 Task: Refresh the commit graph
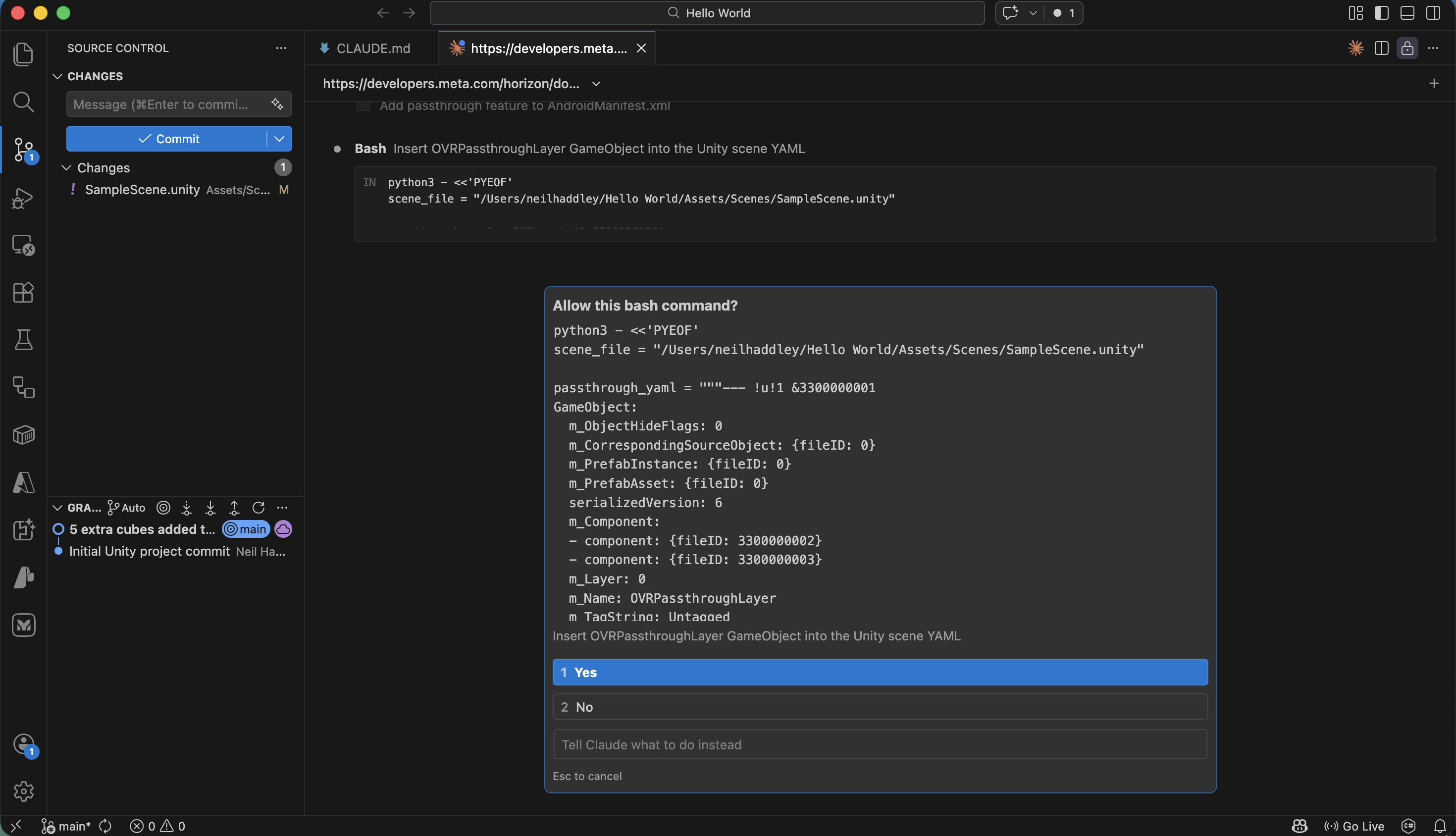[259, 508]
